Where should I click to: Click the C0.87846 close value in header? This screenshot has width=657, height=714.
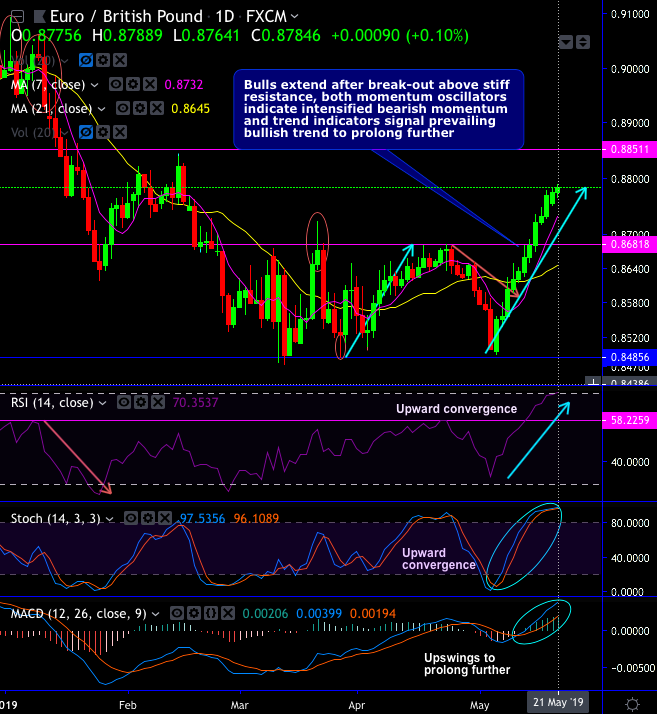(x=286, y=36)
